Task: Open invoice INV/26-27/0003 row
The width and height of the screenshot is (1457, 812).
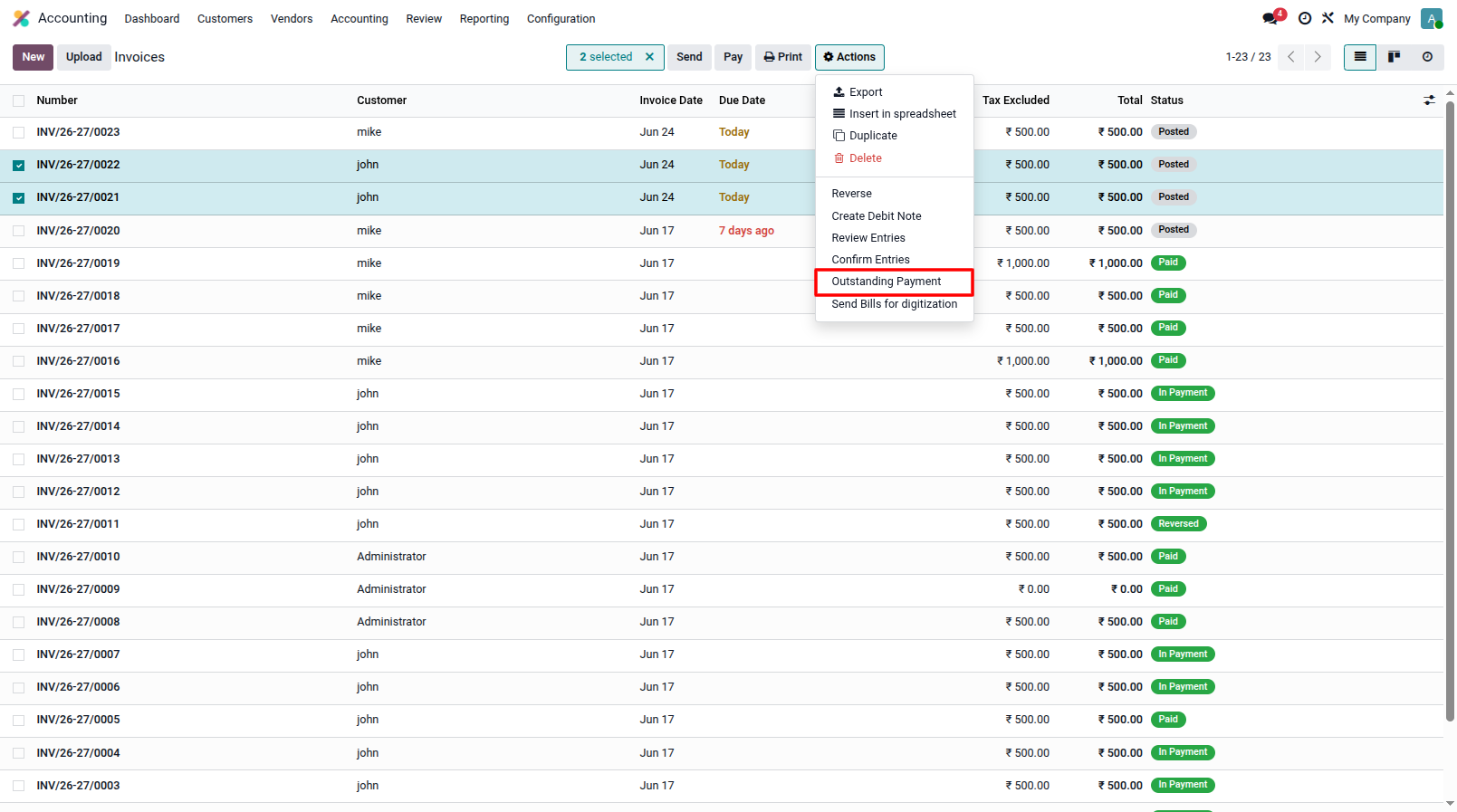Action: [722, 786]
